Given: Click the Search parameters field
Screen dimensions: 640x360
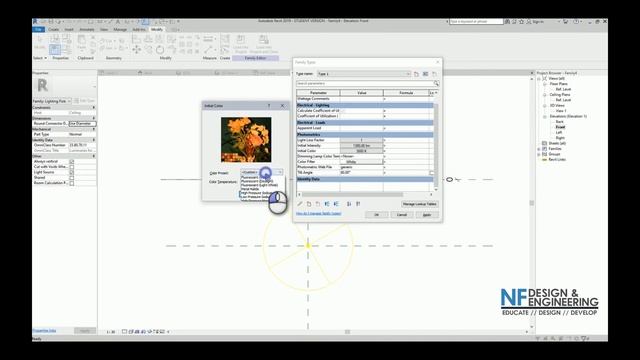Looking at the screenshot, I should (364, 83).
